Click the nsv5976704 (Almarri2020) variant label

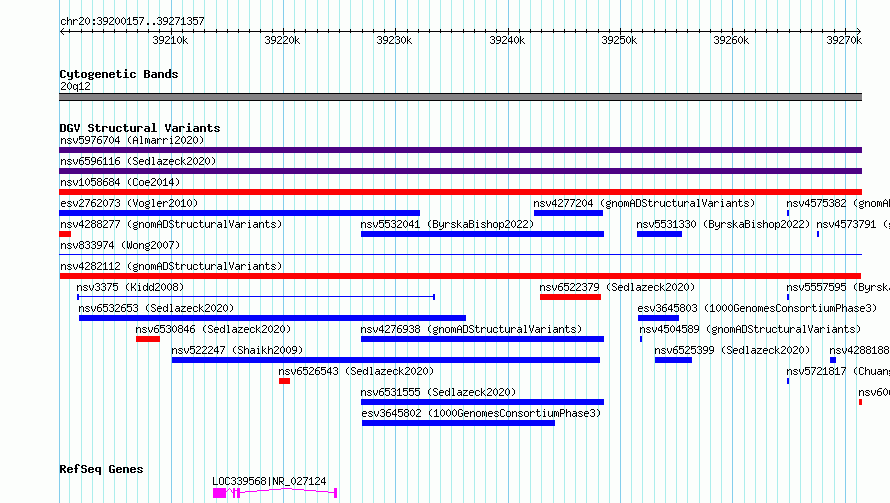click(x=132, y=140)
